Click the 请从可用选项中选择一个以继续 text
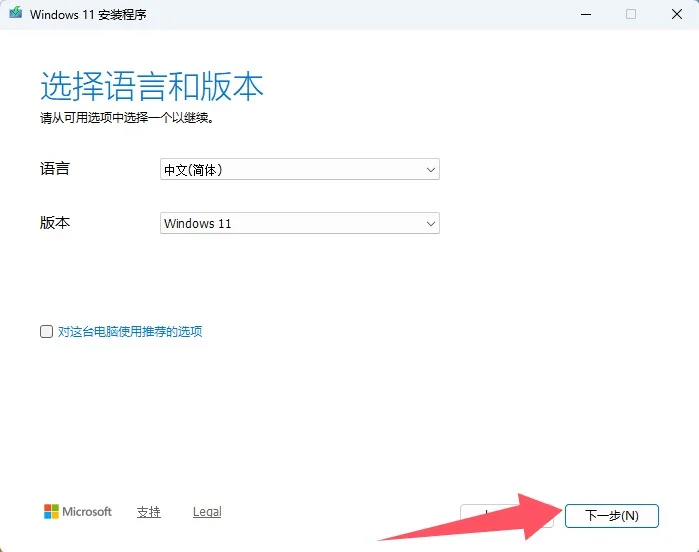 (127, 118)
